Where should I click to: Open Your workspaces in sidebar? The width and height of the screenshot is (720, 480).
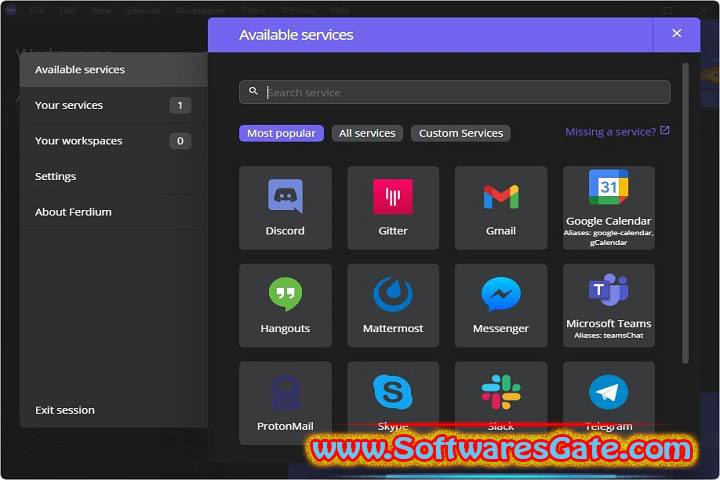click(113, 141)
